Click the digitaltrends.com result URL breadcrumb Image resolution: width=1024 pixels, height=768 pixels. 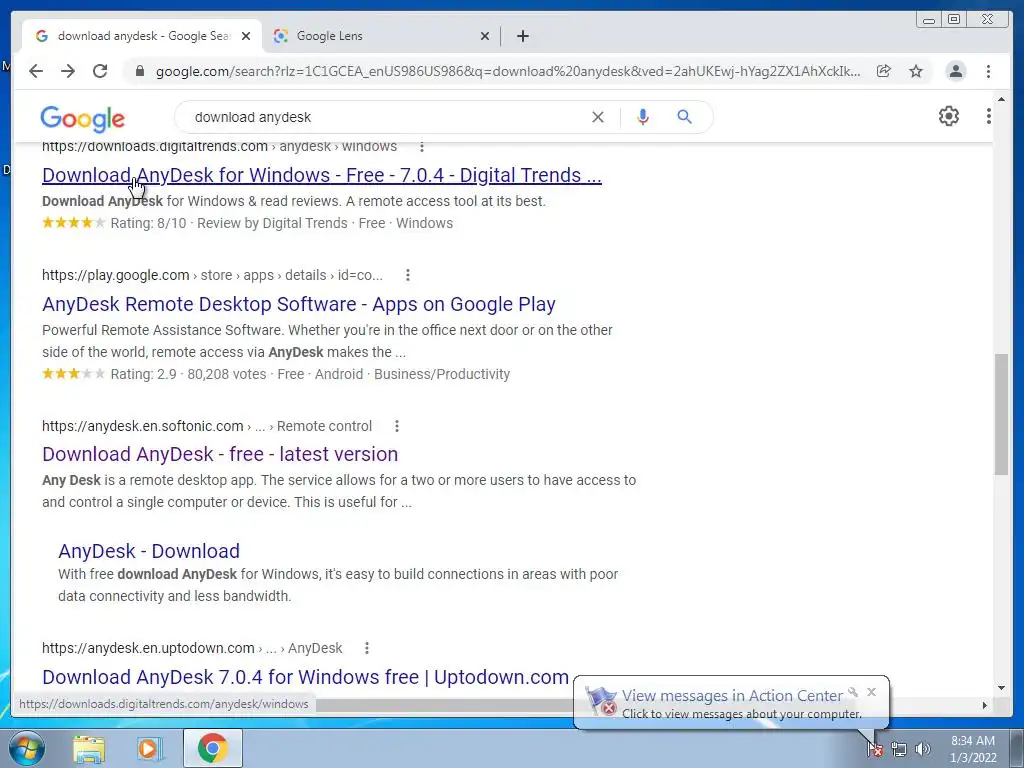click(x=219, y=146)
